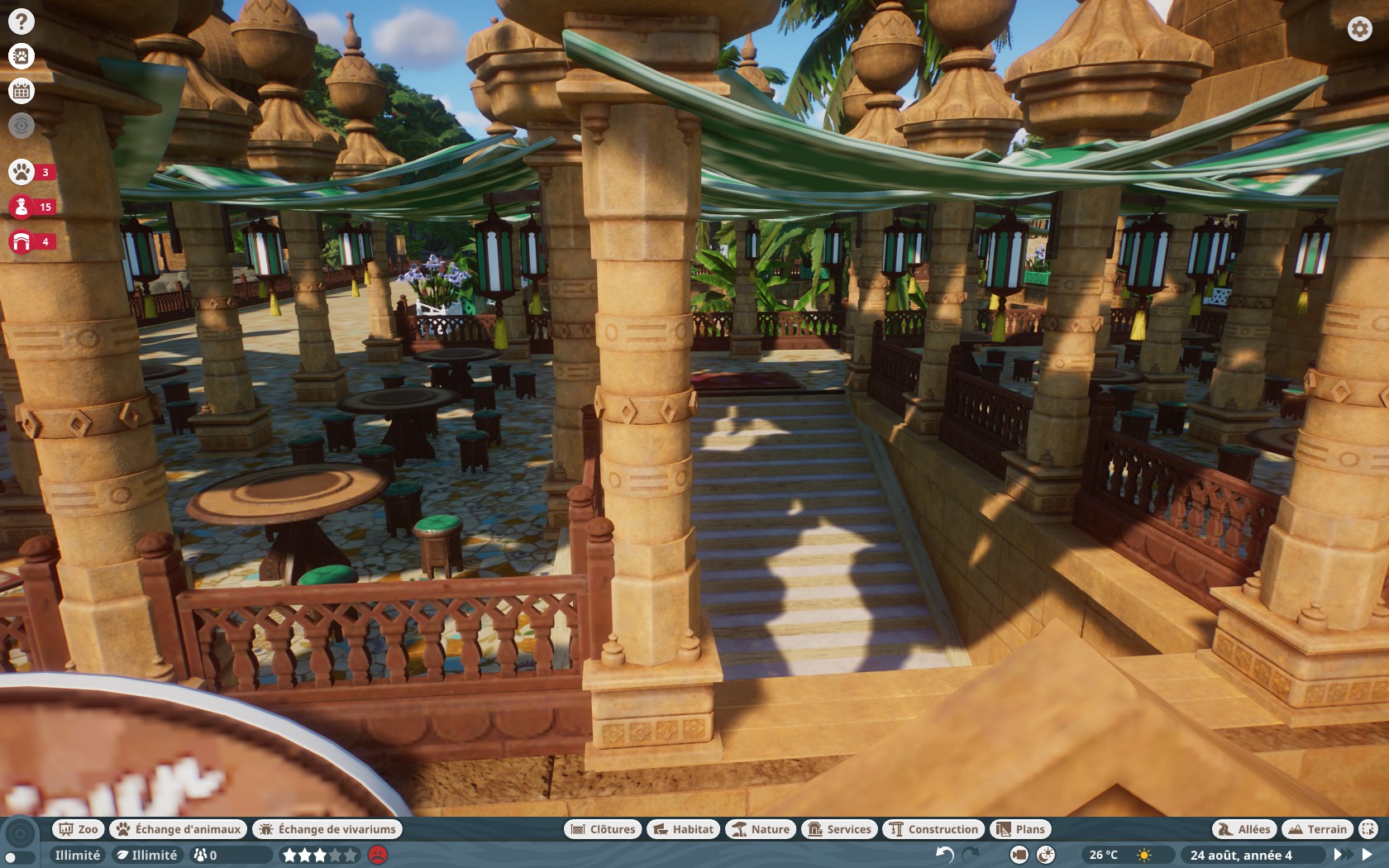Screen dimensions: 1389x868
Task: Redo the last undone action
Action: click(x=971, y=855)
